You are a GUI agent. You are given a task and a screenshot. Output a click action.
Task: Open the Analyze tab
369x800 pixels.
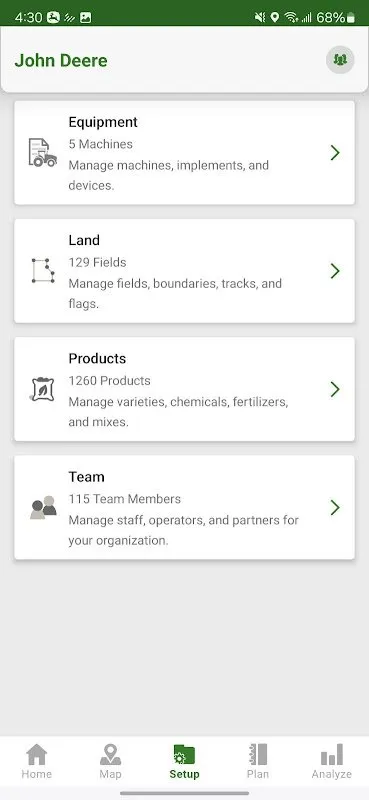332,761
